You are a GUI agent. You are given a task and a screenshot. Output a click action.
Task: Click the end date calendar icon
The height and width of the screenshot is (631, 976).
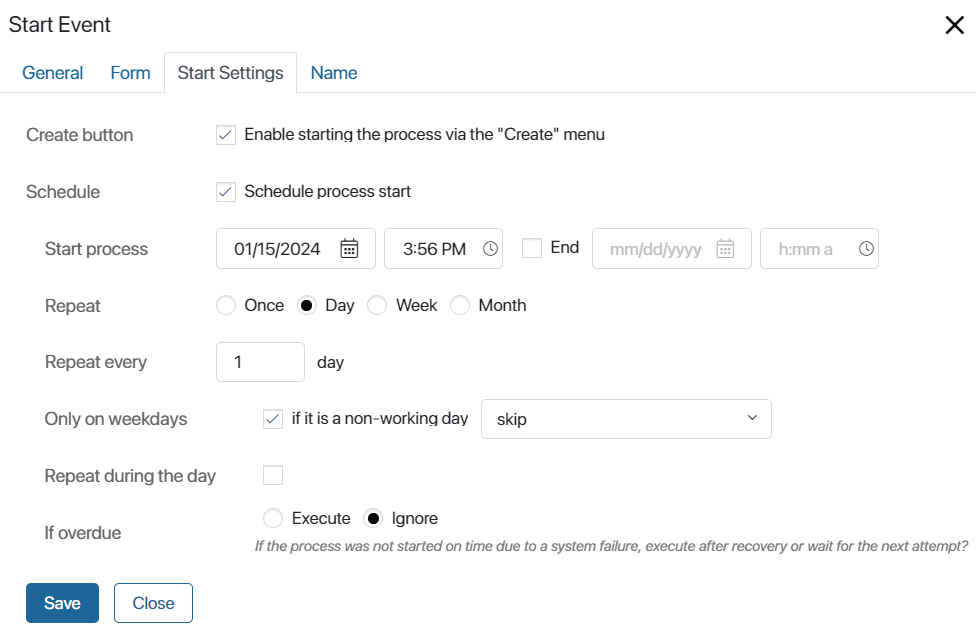pos(725,248)
